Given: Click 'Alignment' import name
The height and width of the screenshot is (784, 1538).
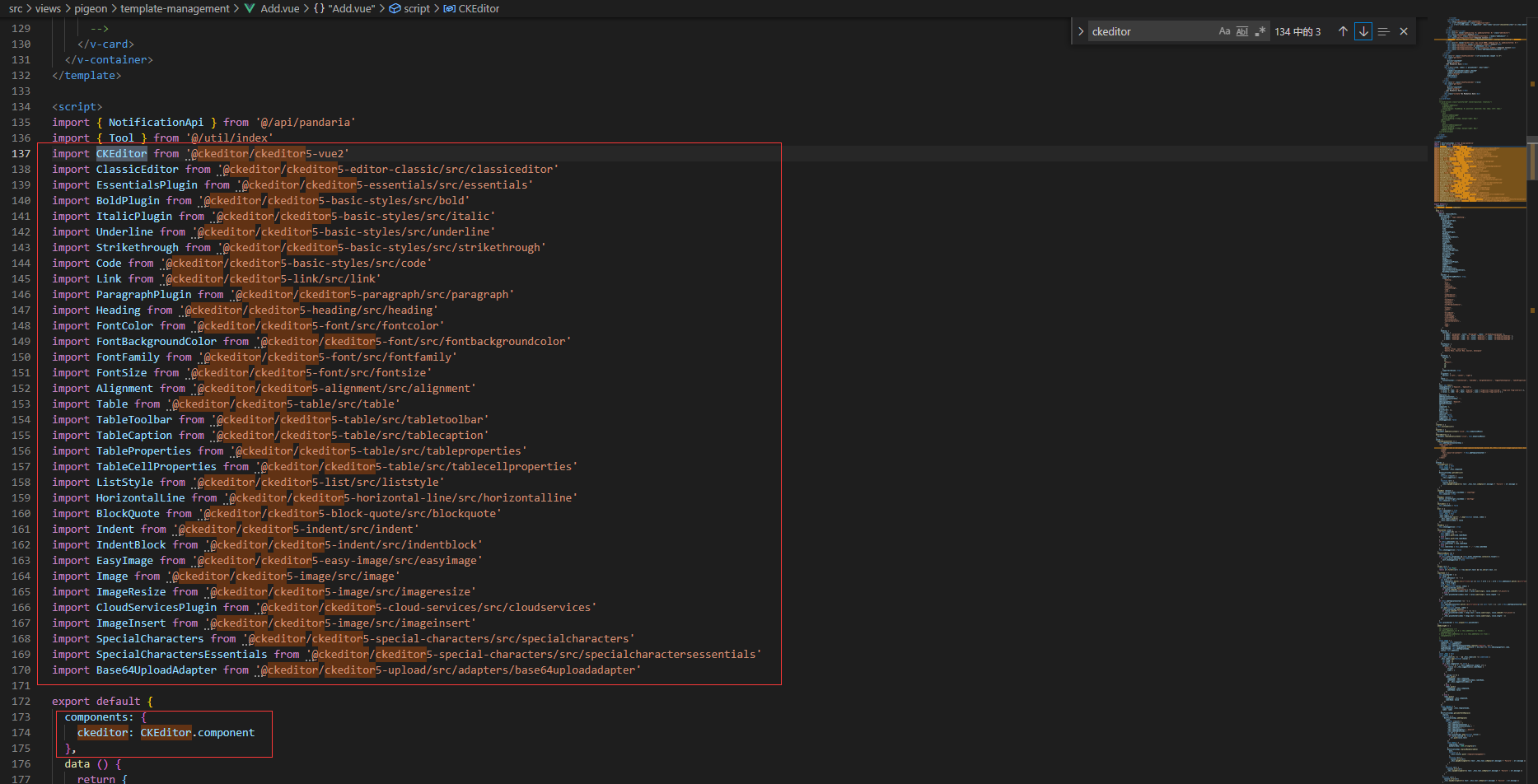Looking at the screenshot, I should coord(125,388).
